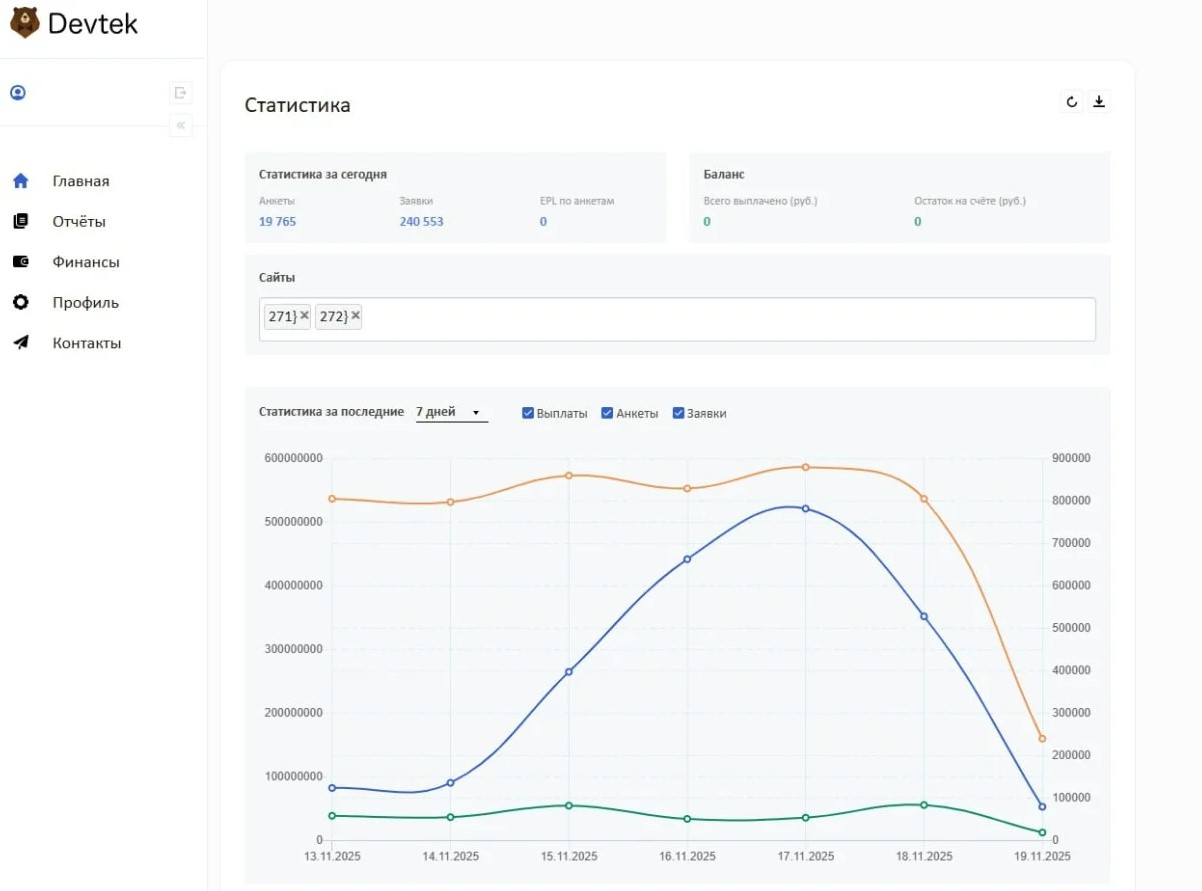The height and width of the screenshot is (891, 1202).
Task: Click inside the Сайты selection field
Action: 720,319
